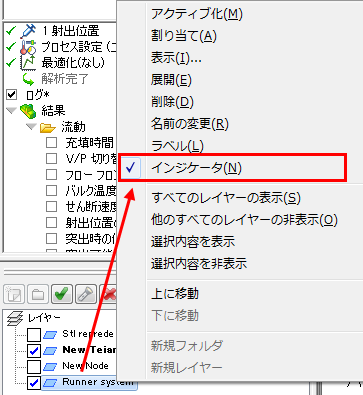Enable the New Node layer checkbox
363x395 pixels.
(x=34, y=367)
